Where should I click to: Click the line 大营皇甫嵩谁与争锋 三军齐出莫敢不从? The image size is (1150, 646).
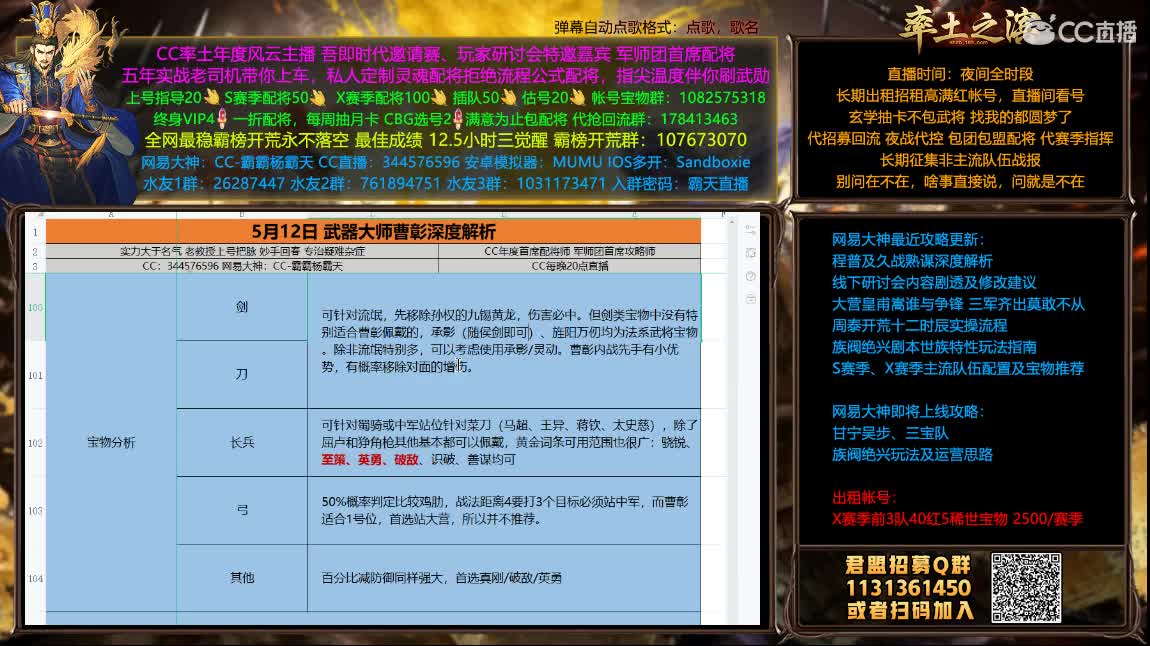click(958, 304)
